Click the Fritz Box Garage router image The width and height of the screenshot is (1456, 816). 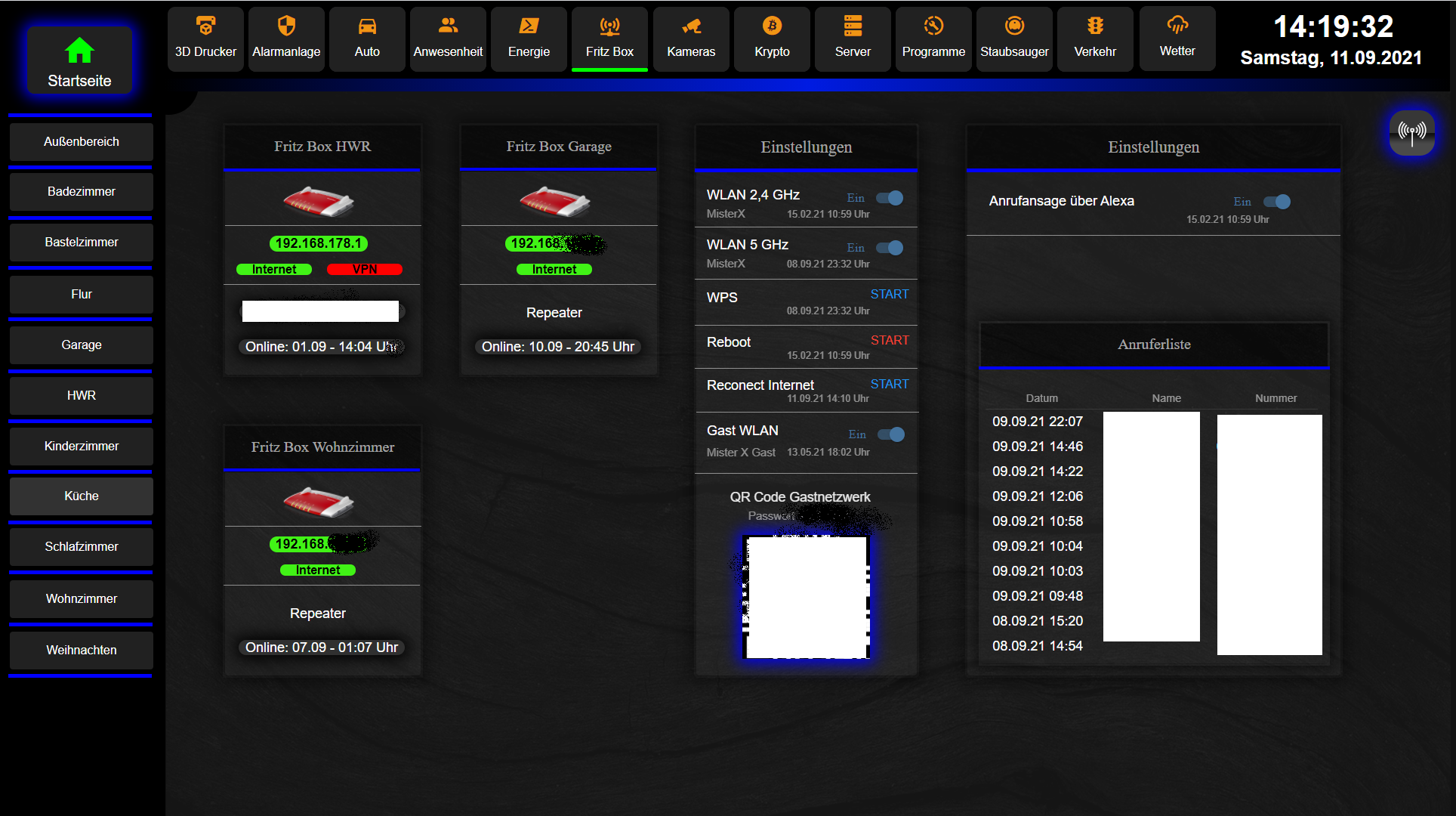point(555,201)
